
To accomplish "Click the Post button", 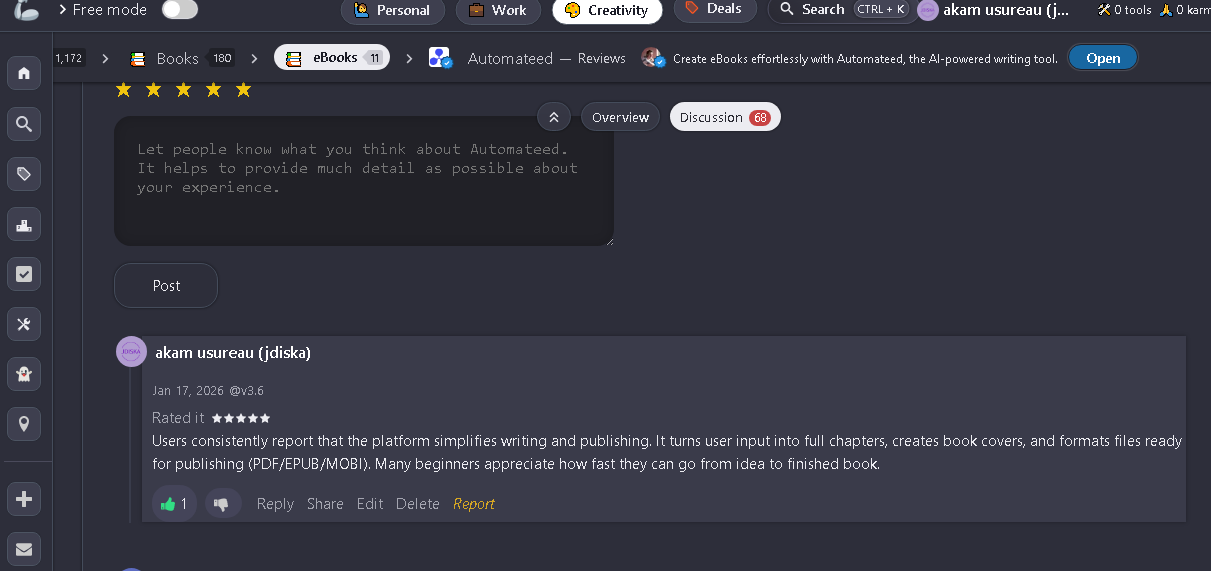I will 166,285.
